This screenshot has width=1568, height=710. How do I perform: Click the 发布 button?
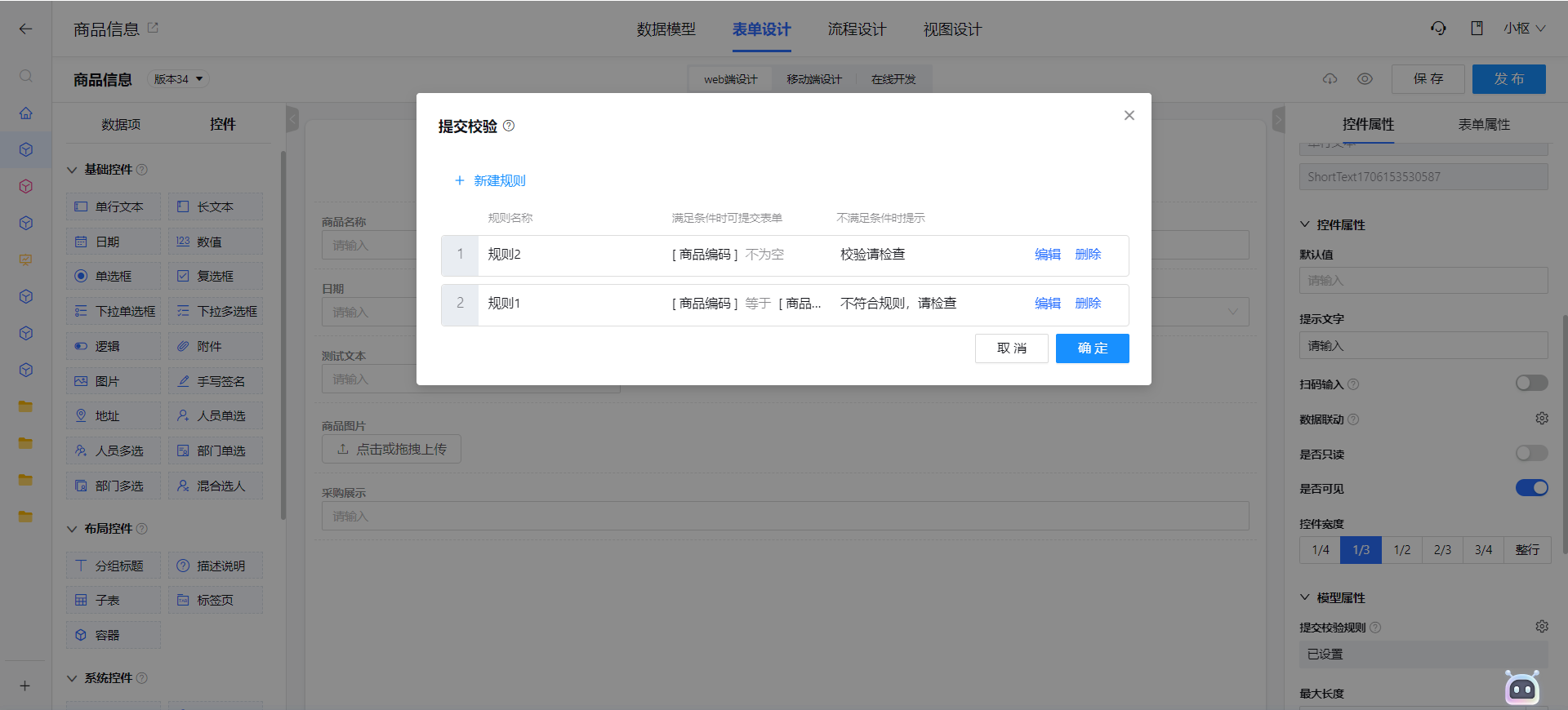click(1509, 79)
